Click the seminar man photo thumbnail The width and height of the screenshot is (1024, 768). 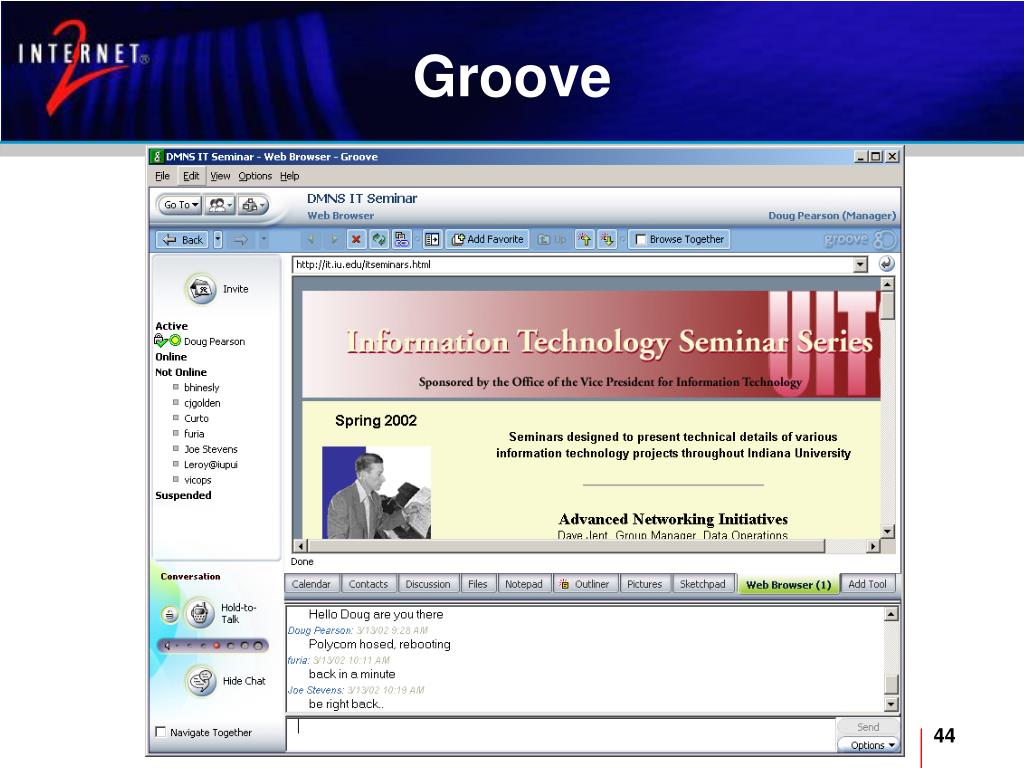[377, 492]
